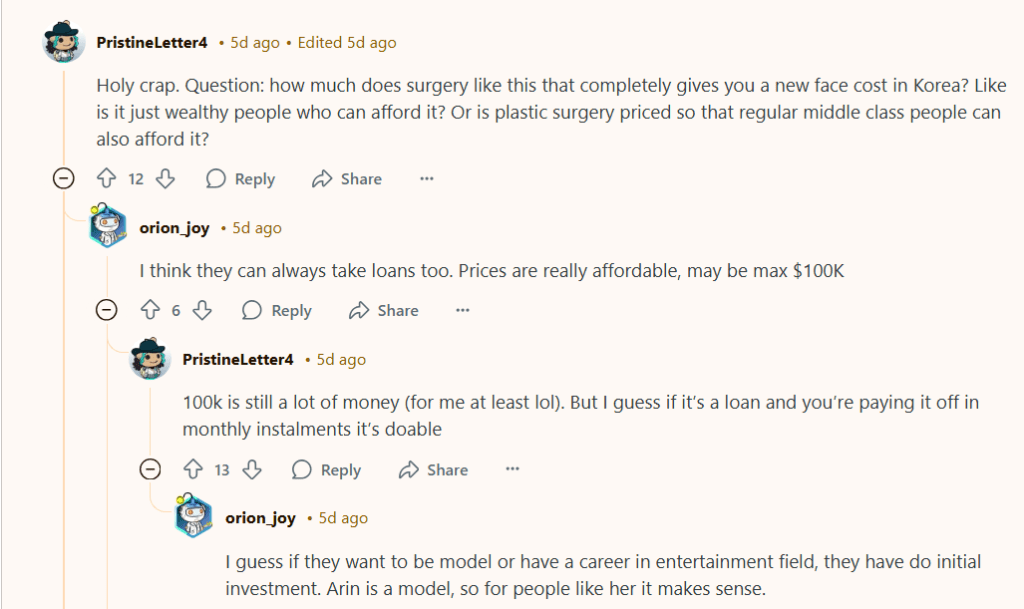Downvote the comment with 12 votes

[166, 179]
